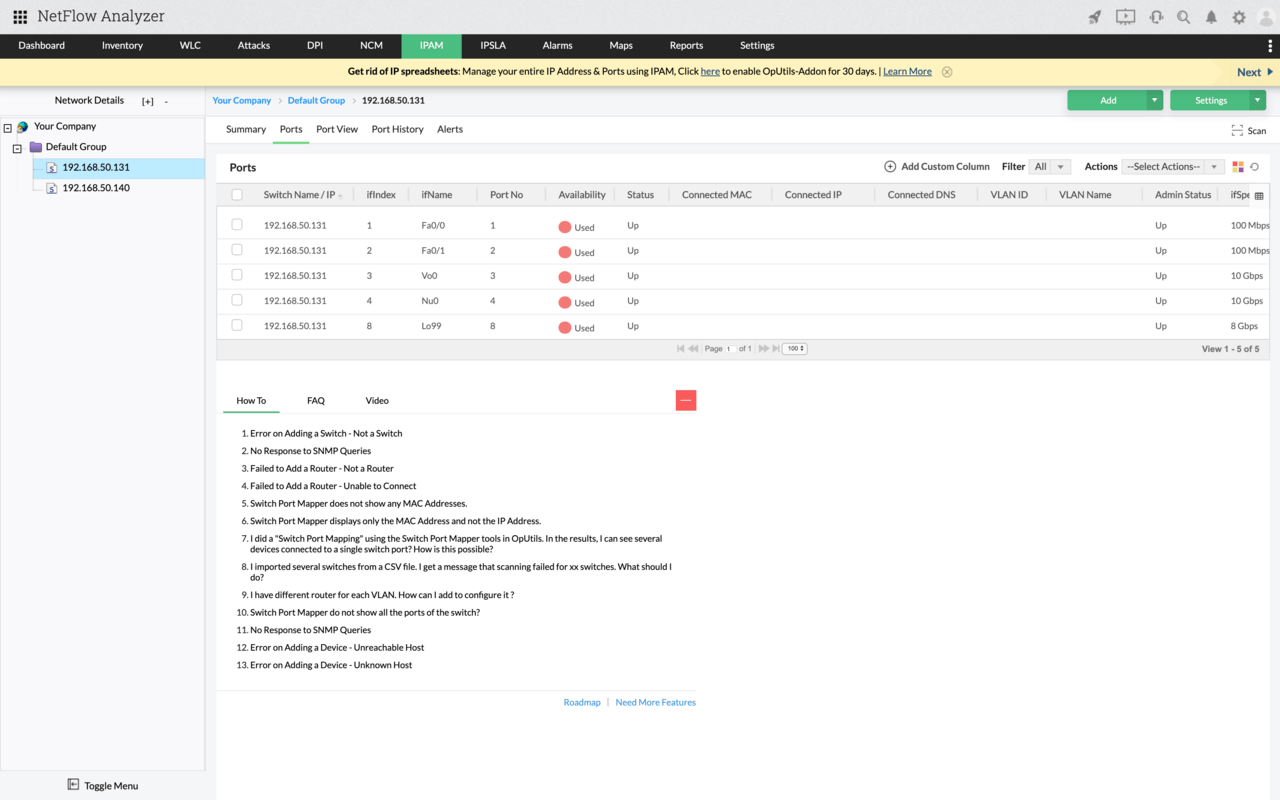This screenshot has height=800, width=1280.
Task: Open the notifications bell icon
Action: 1211,17
